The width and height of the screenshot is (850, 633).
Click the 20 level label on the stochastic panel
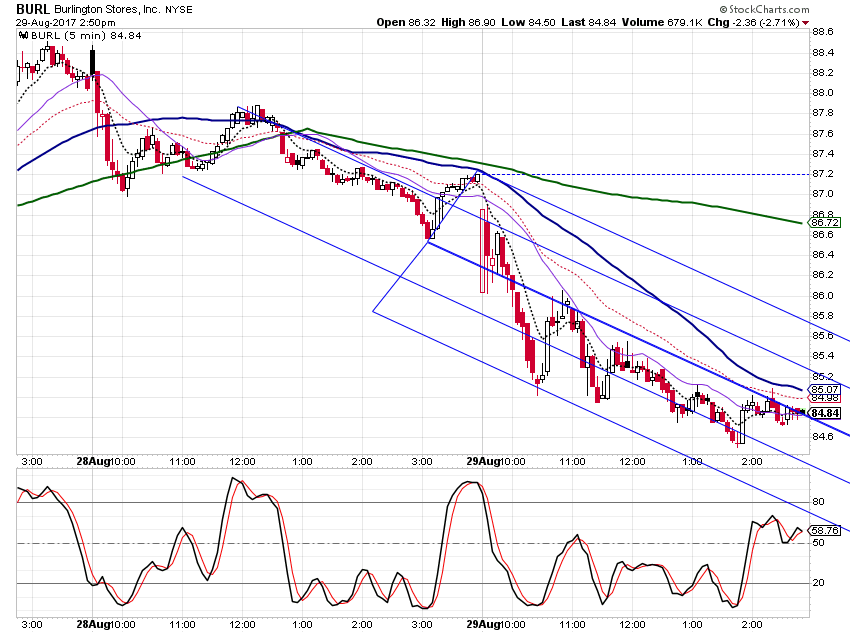pyautogui.click(x=818, y=583)
